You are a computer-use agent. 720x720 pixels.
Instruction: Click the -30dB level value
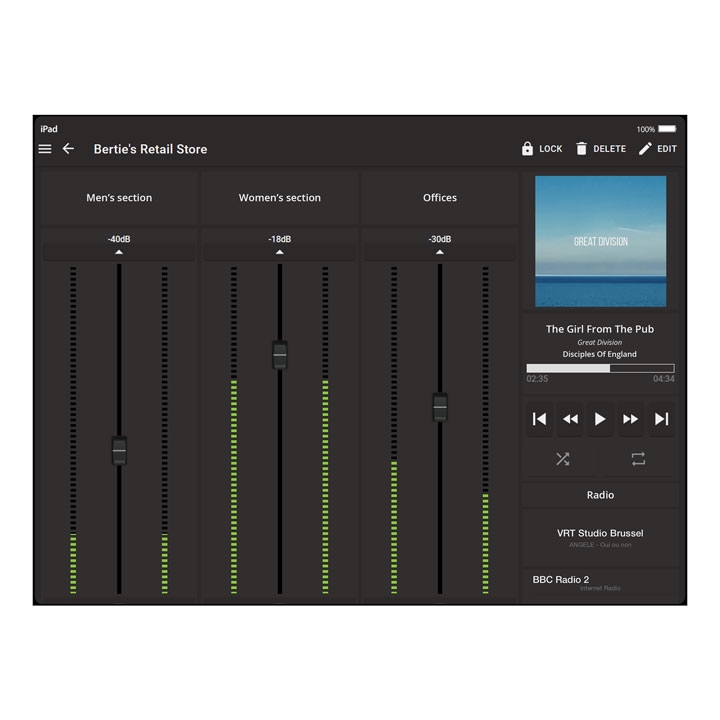tap(440, 239)
